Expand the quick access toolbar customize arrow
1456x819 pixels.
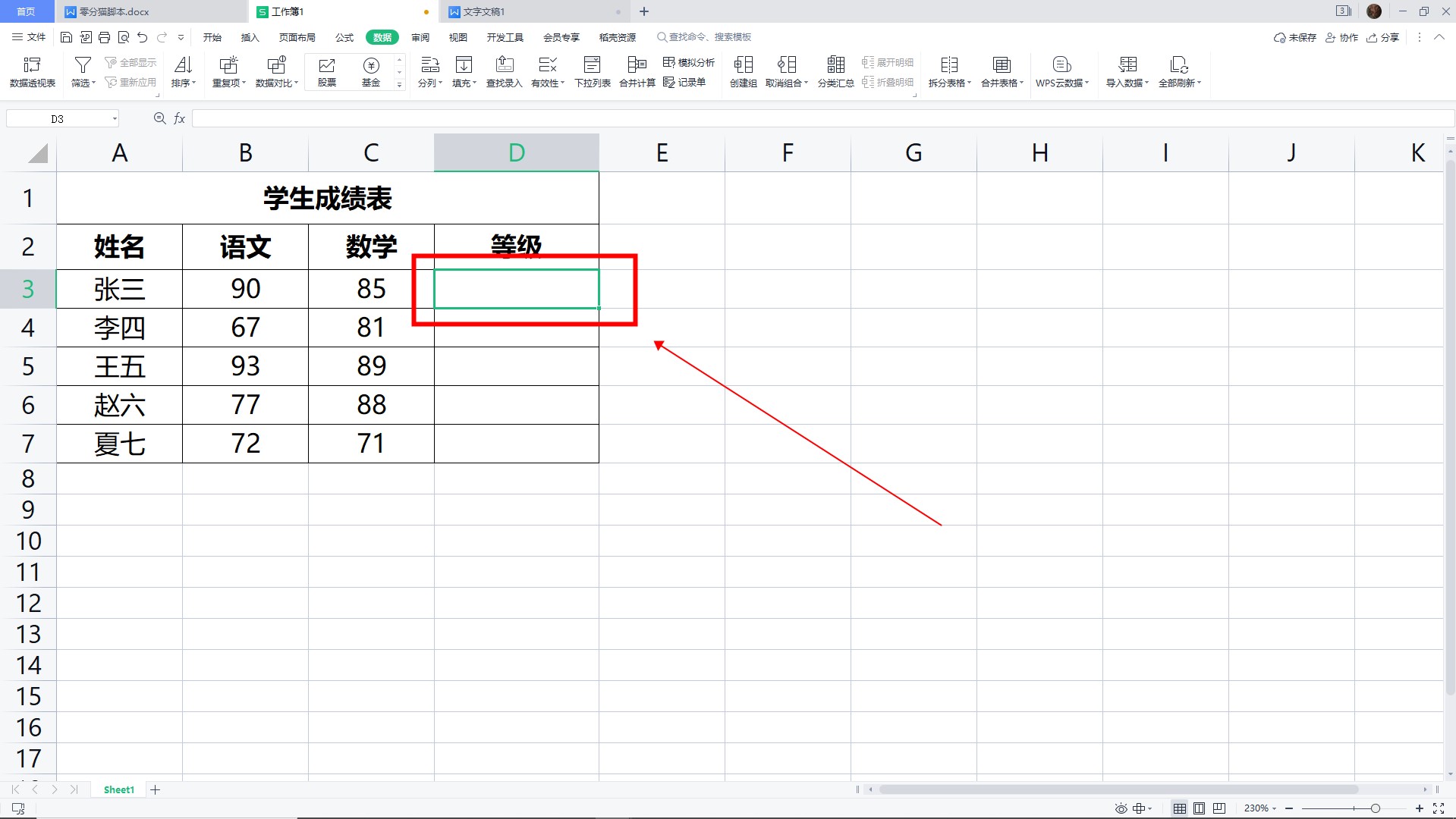point(181,37)
